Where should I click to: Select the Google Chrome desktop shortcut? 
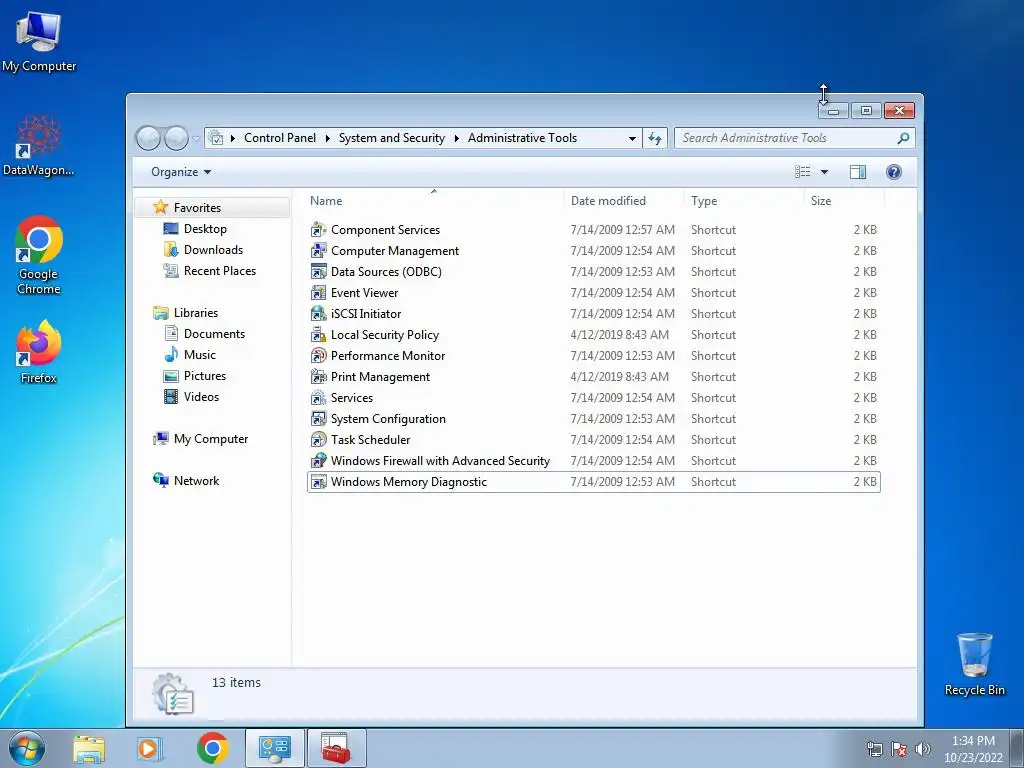tap(39, 255)
